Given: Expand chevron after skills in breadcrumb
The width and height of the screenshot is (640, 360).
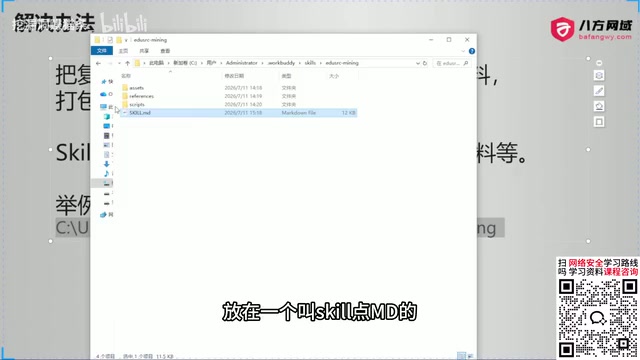Looking at the screenshot, I should pos(320,63).
